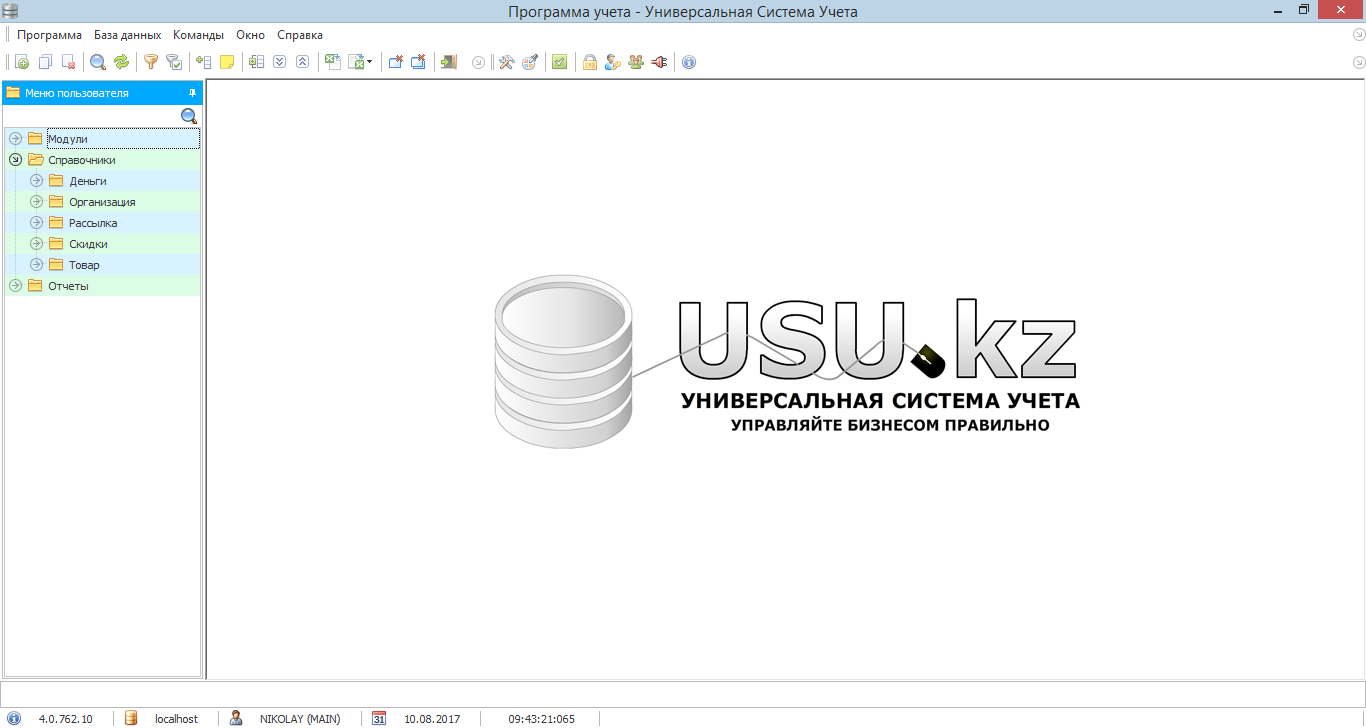The width and height of the screenshot is (1366, 728).
Task: Click the collapse all double-chevron up icon
Action: tap(303, 62)
